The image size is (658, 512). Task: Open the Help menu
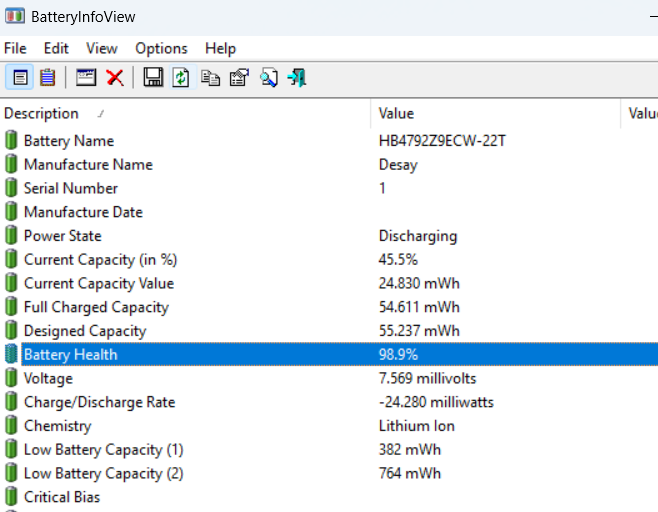pyautogui.click(x=220, y=48)
